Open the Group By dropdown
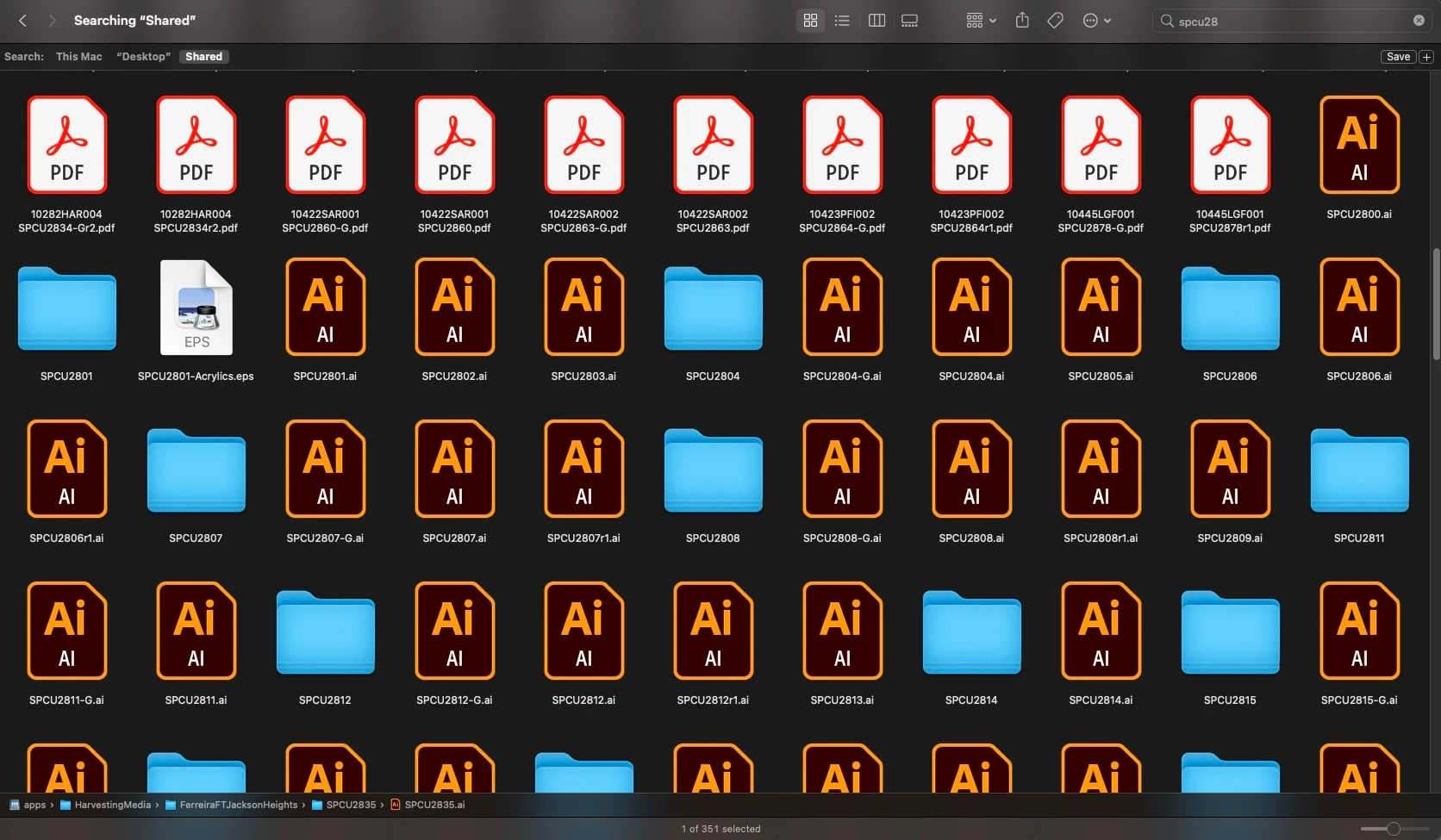 tap(981, 21)
